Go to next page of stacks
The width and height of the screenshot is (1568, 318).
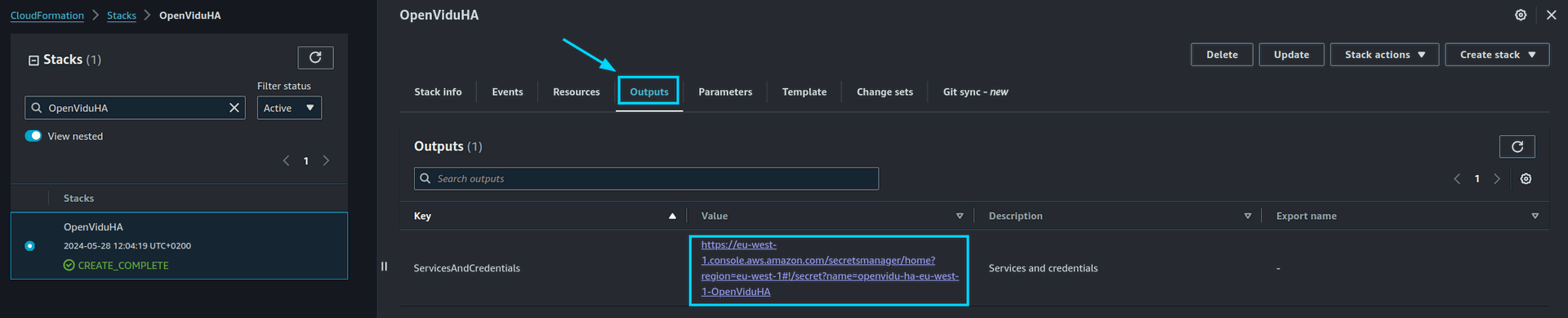pyautogui.click(x=326, y=161)
